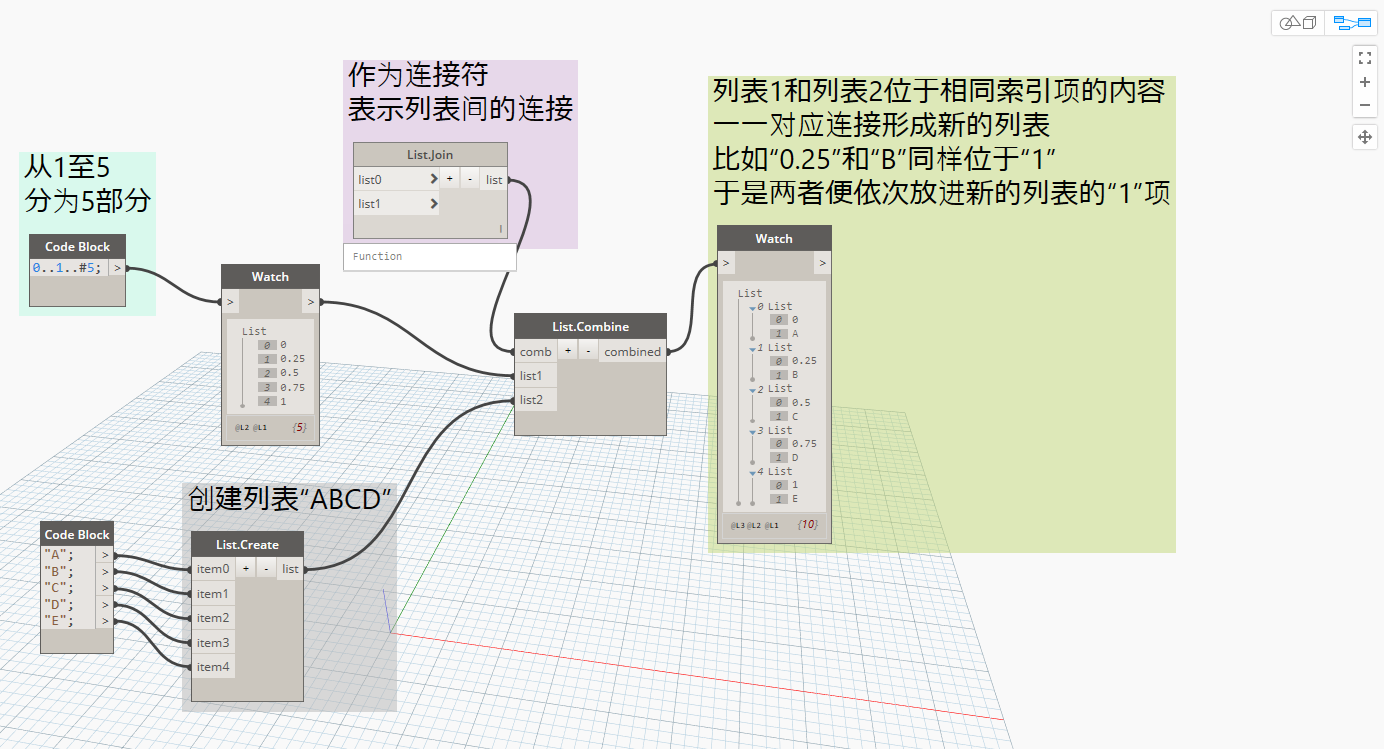Add an input port on List.Combine
Screen dimensions: 1384x749
click(568, 352)
